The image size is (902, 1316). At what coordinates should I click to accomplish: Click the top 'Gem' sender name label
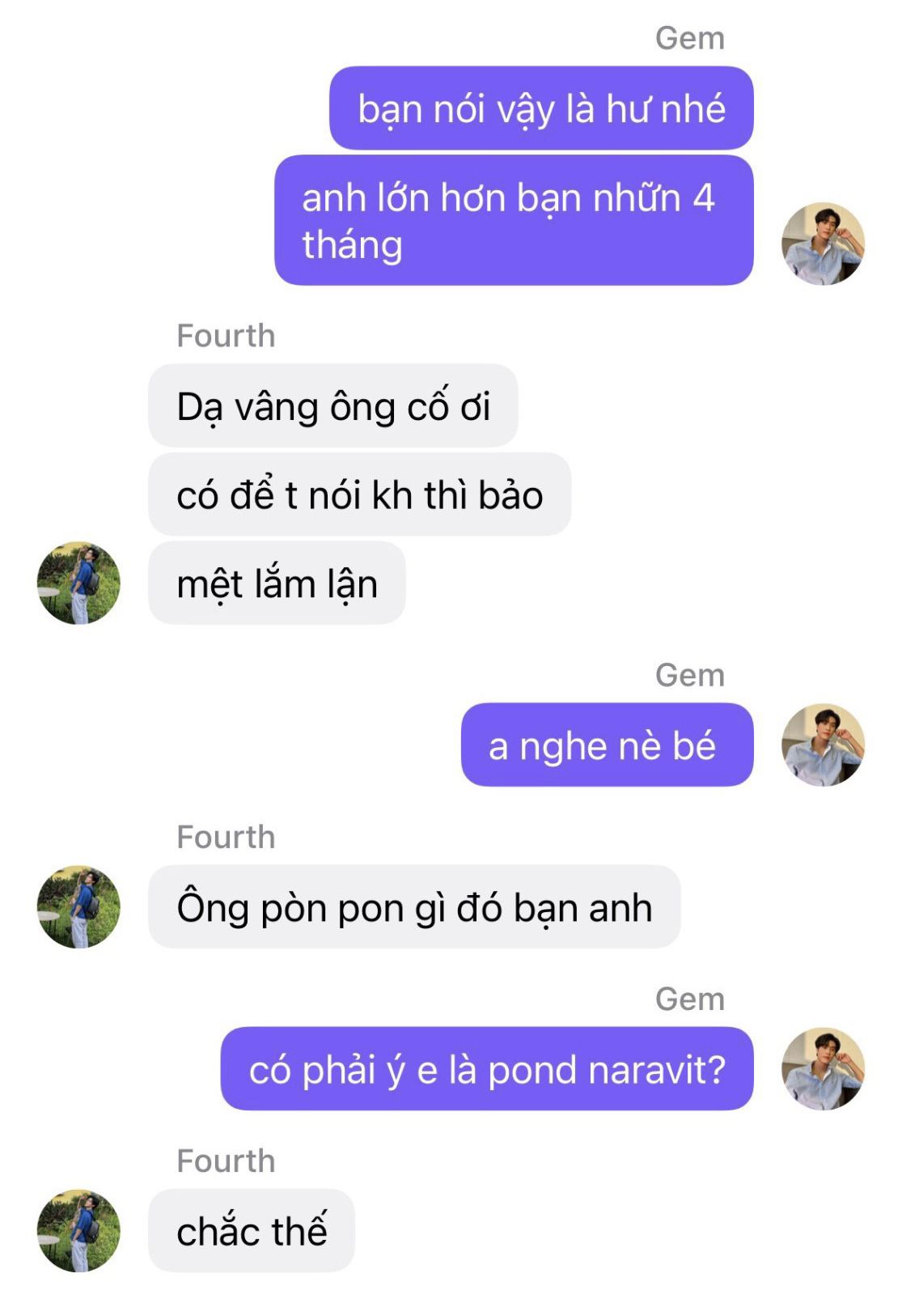(x=690, y=38)
